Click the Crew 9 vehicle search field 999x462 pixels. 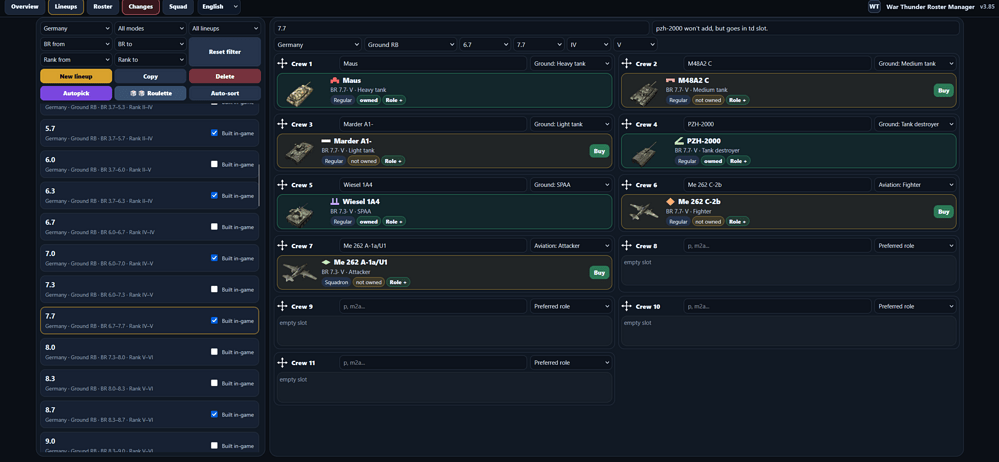(433, 307)
